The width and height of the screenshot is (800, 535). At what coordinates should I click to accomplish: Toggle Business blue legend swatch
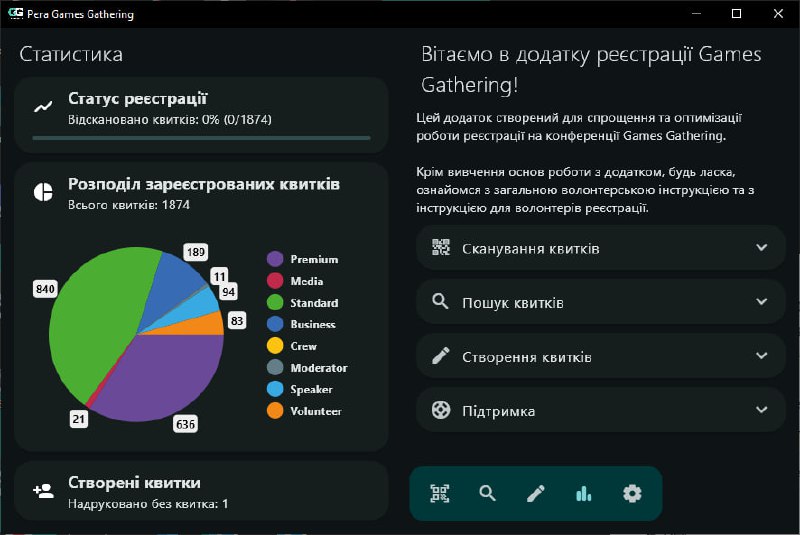[x=275, y=324]
